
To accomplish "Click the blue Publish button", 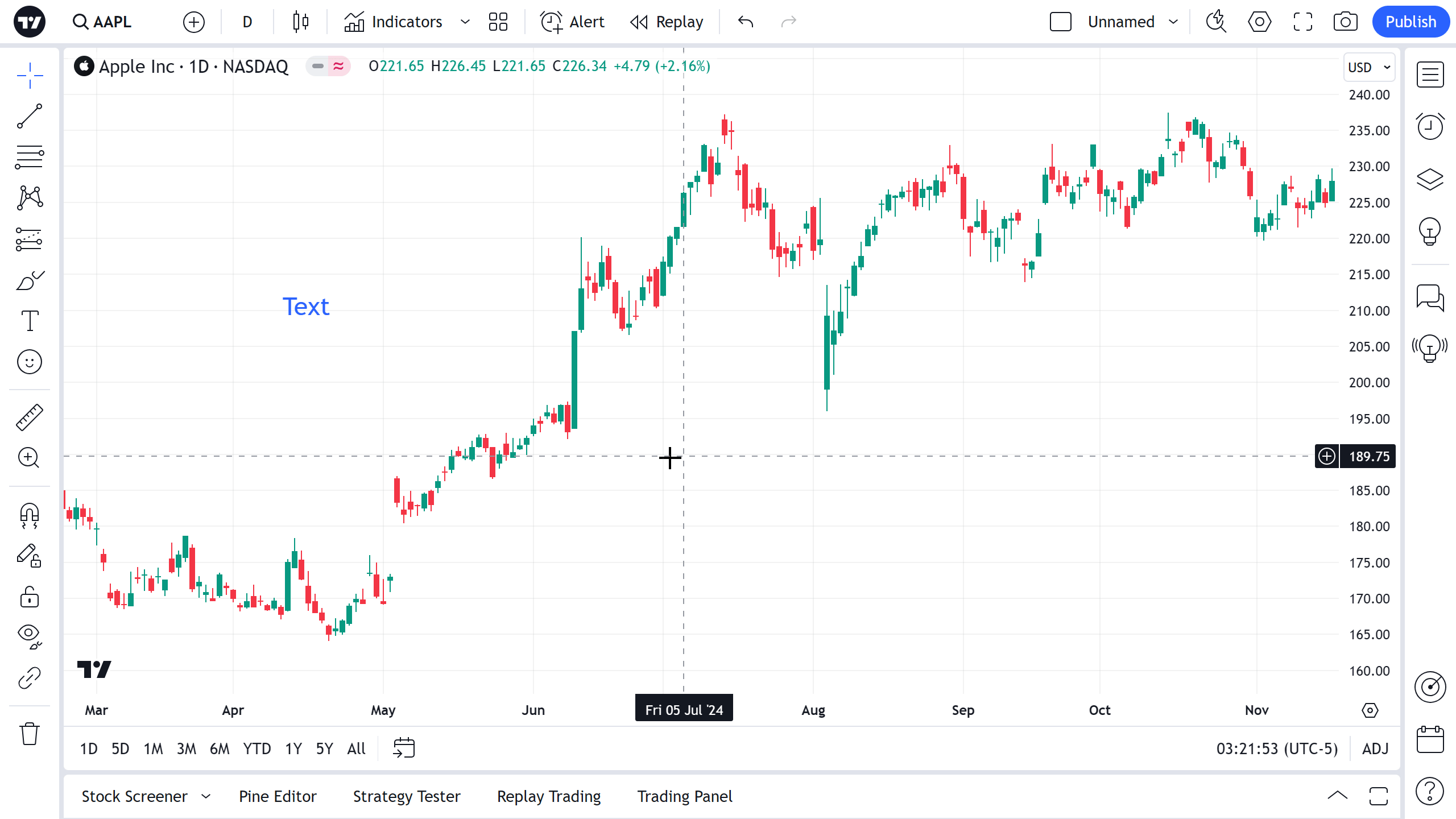I will [1410, 22].
